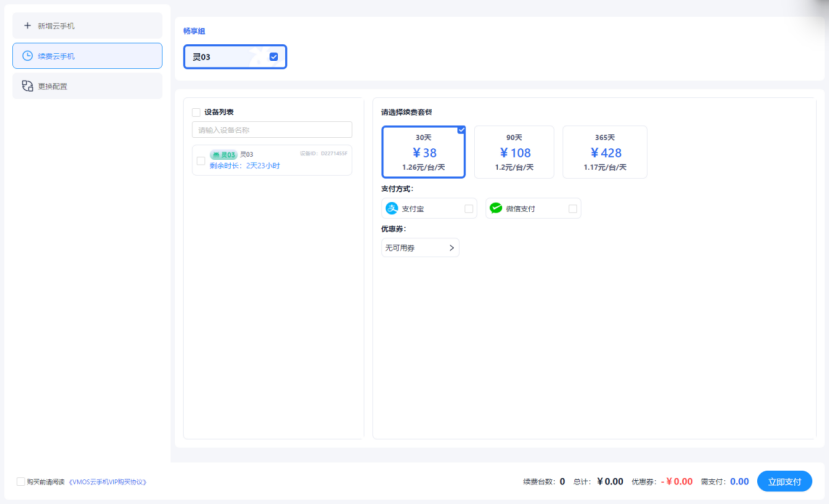The width and height of the screenshot is (829, 504).
Task: Choose the 365天 ¥428 renewal package
Action: coord(604,152)
